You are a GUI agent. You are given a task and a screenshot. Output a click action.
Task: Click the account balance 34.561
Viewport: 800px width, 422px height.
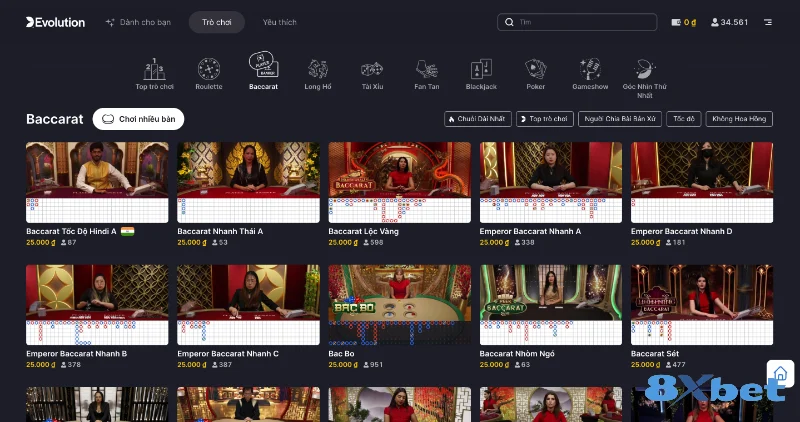pos(729,22)
